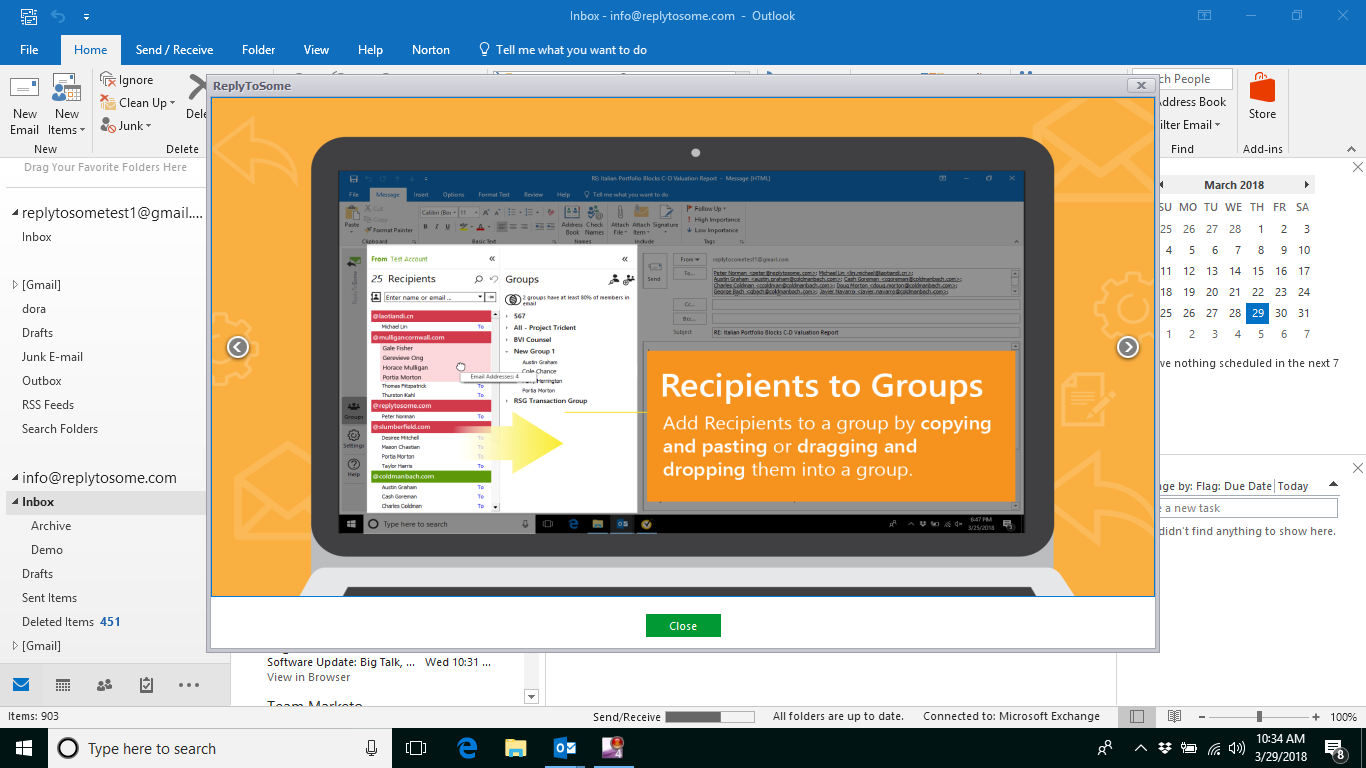Go to next month in calendar

coord(1306,185)
